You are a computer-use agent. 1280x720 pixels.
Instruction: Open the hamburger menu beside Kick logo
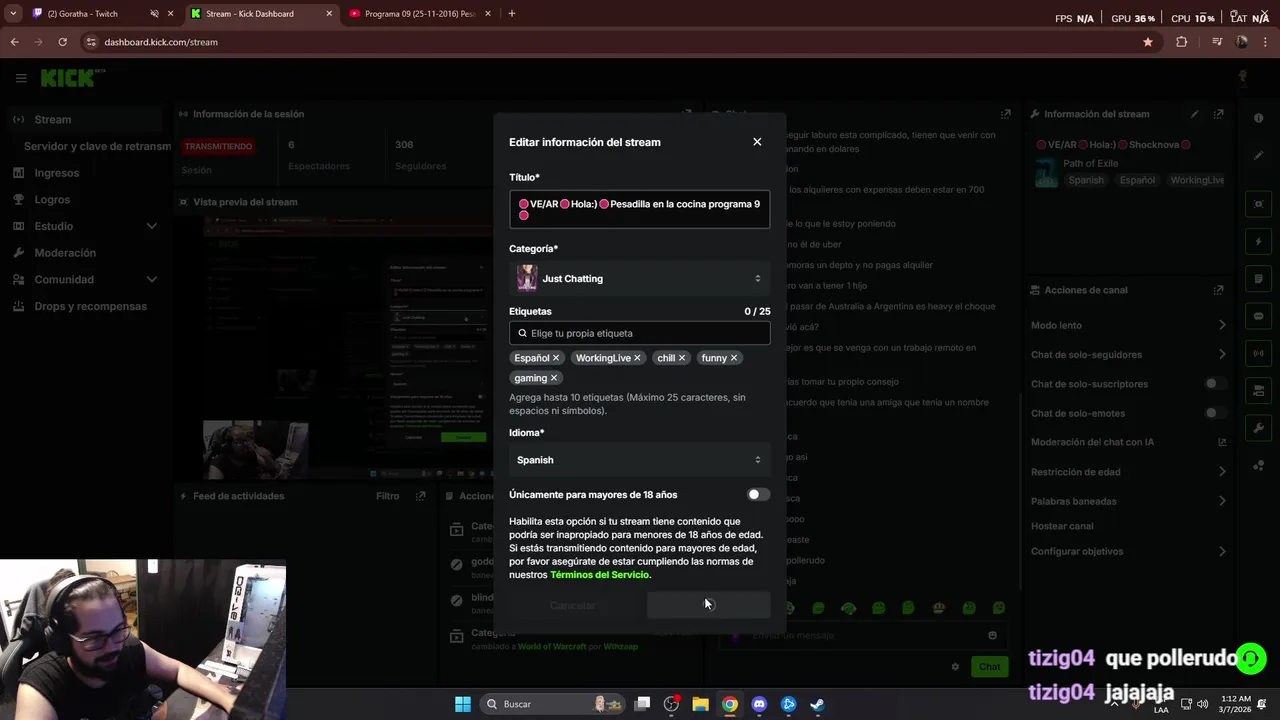[21, 78]
